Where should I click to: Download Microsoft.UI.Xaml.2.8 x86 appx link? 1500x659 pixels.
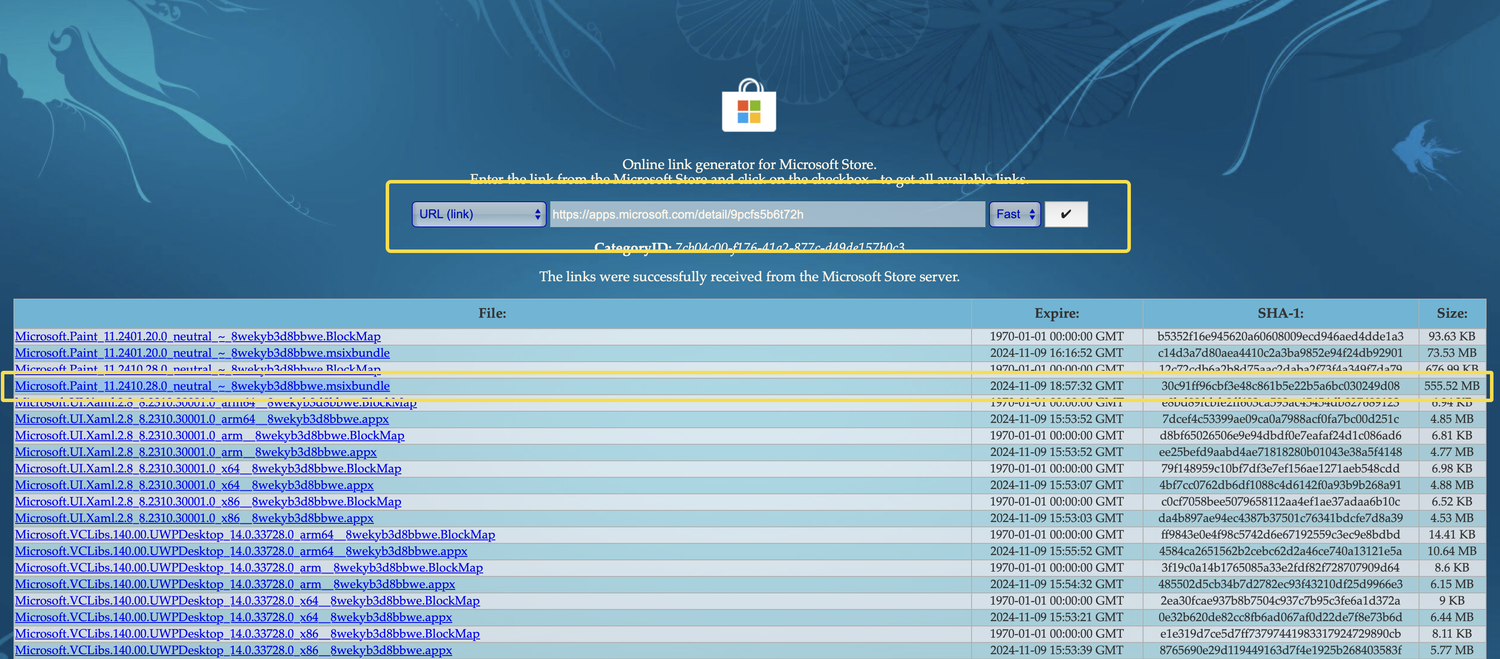[x=194, y=518]
